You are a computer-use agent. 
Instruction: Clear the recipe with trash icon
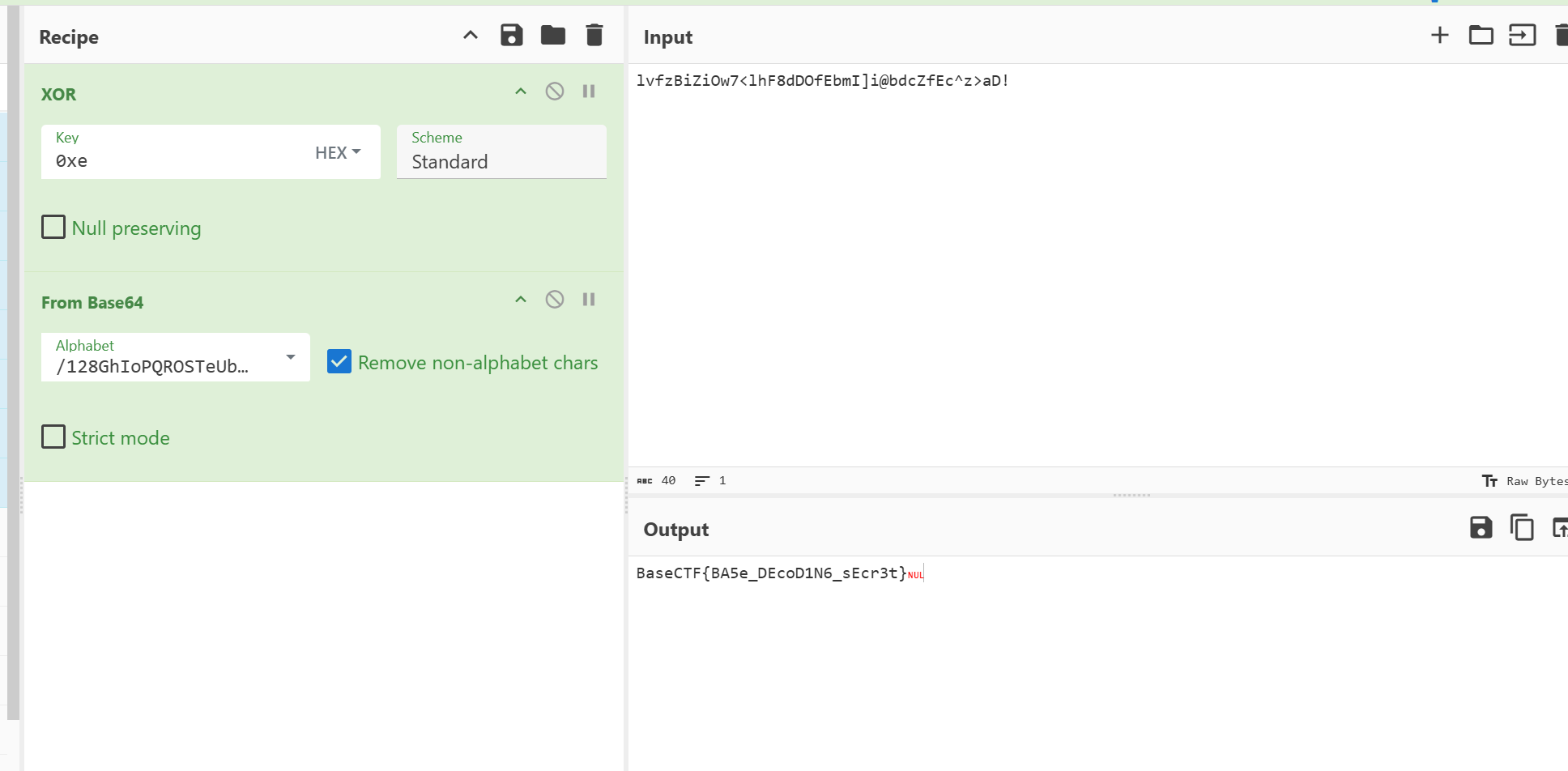[594, 35]
